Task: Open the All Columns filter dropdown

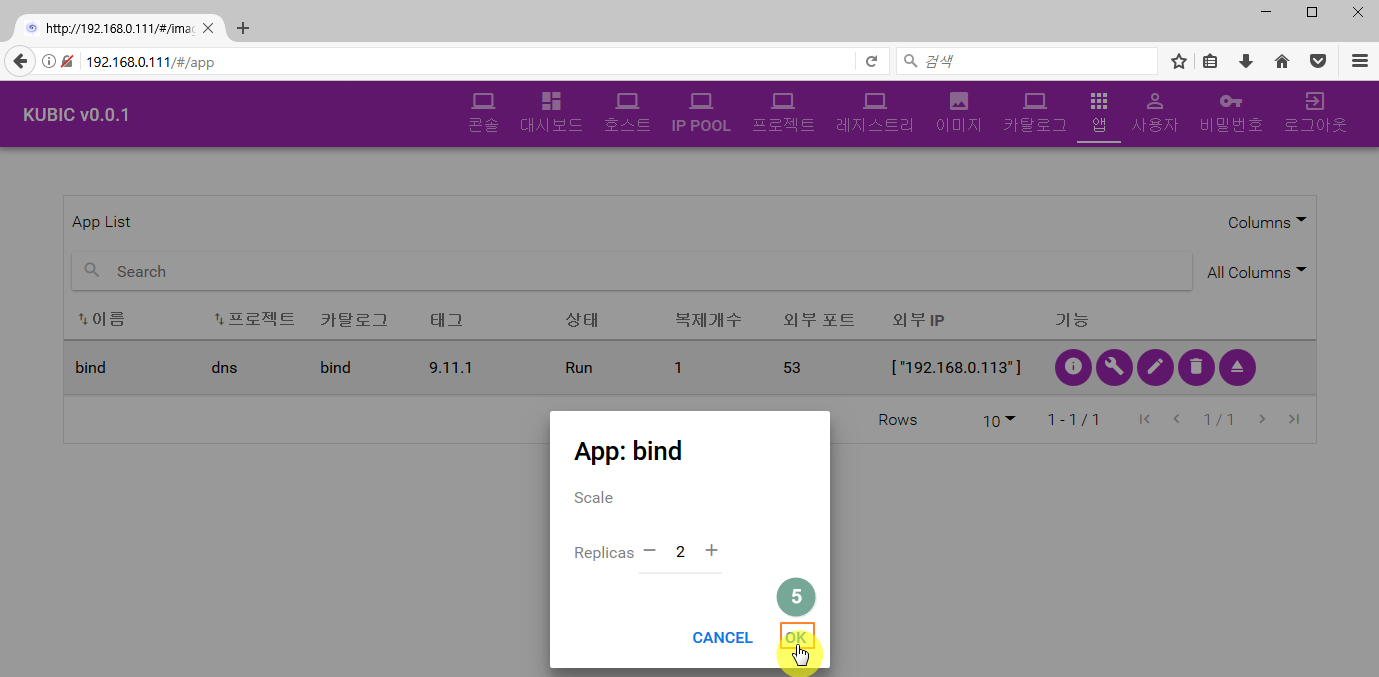Action: tap(1257, 272)
